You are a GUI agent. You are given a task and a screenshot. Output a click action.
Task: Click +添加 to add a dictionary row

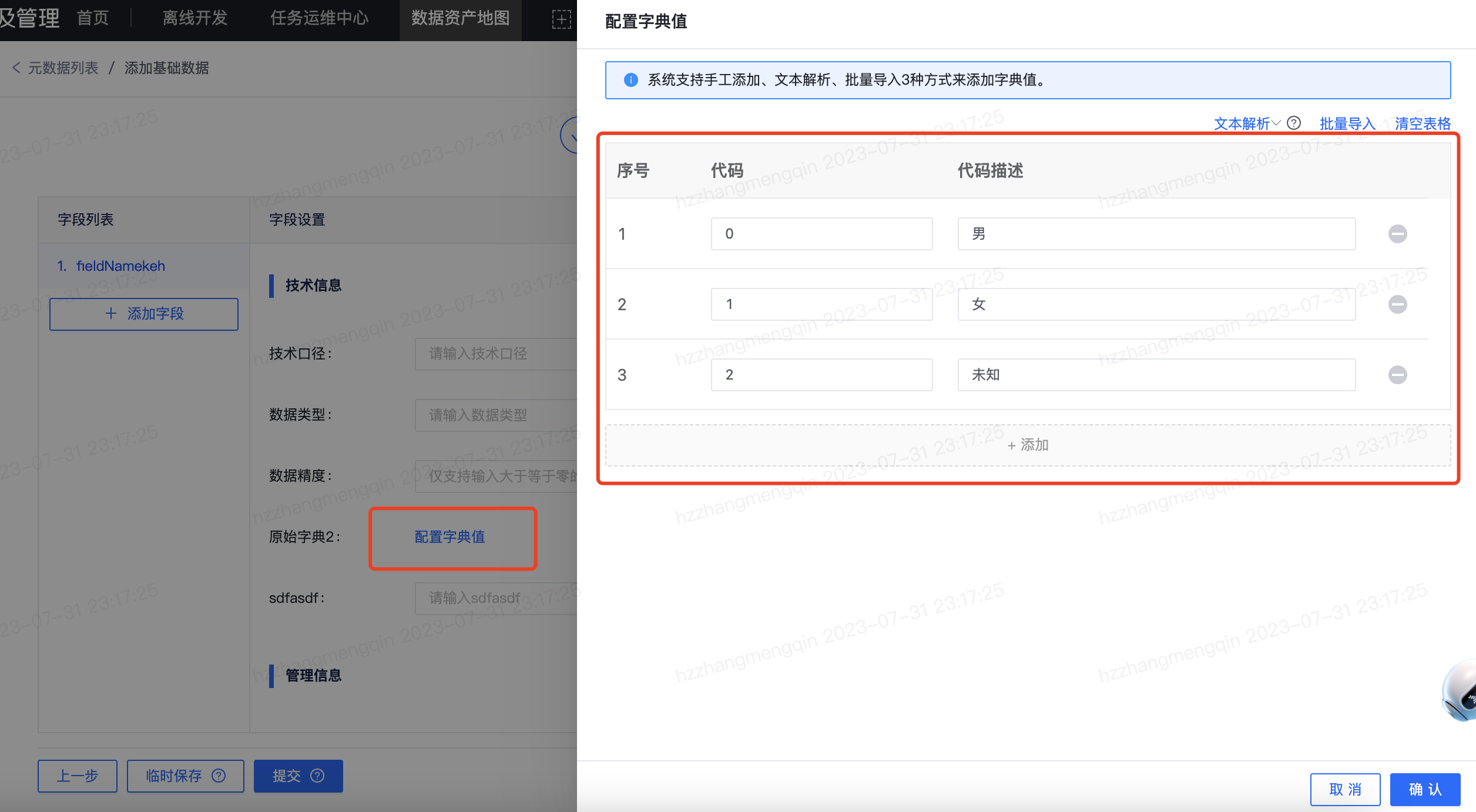point(1027,445)
